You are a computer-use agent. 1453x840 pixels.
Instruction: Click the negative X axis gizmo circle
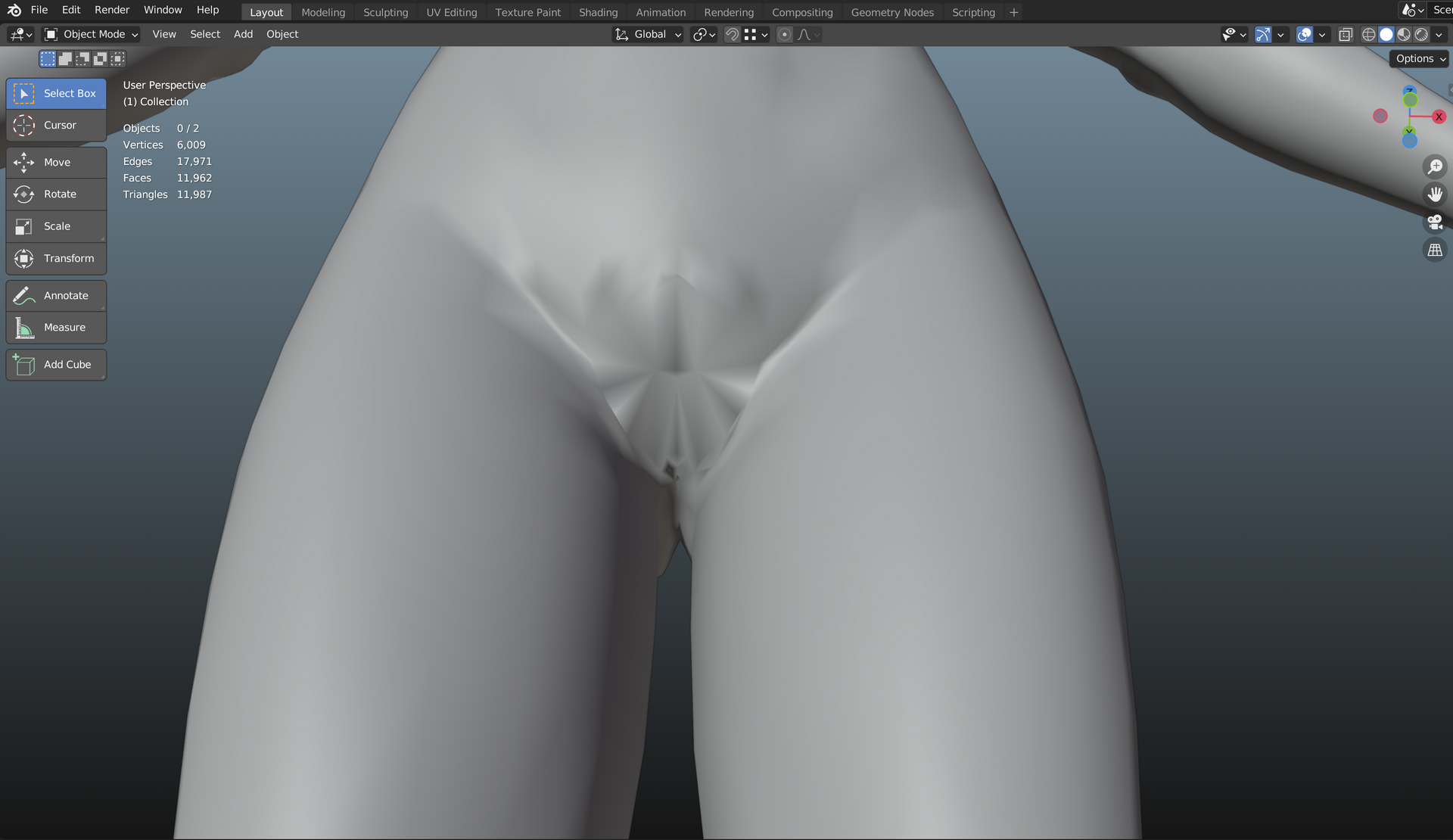1380,116
